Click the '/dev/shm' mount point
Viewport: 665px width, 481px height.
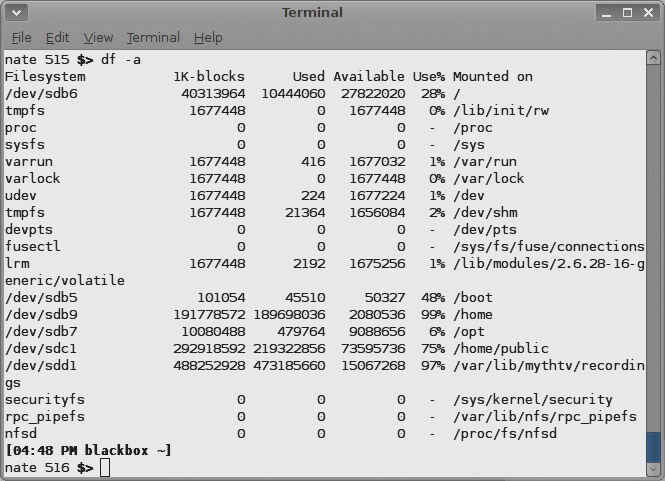(x=485, y=213)
